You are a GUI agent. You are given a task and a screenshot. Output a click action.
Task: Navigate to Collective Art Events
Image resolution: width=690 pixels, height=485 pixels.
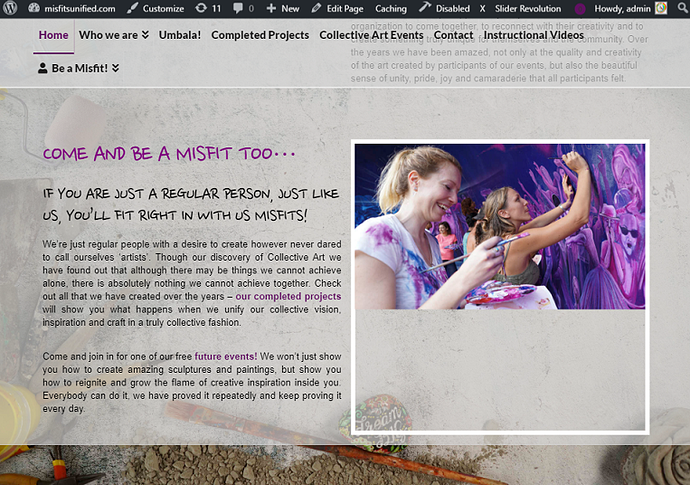tap(371, 35)
